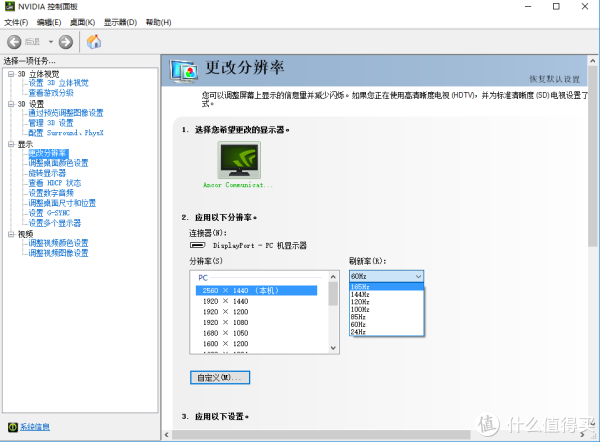
Task: Click resolution list scroll up arrow
Action: (333, 276)
